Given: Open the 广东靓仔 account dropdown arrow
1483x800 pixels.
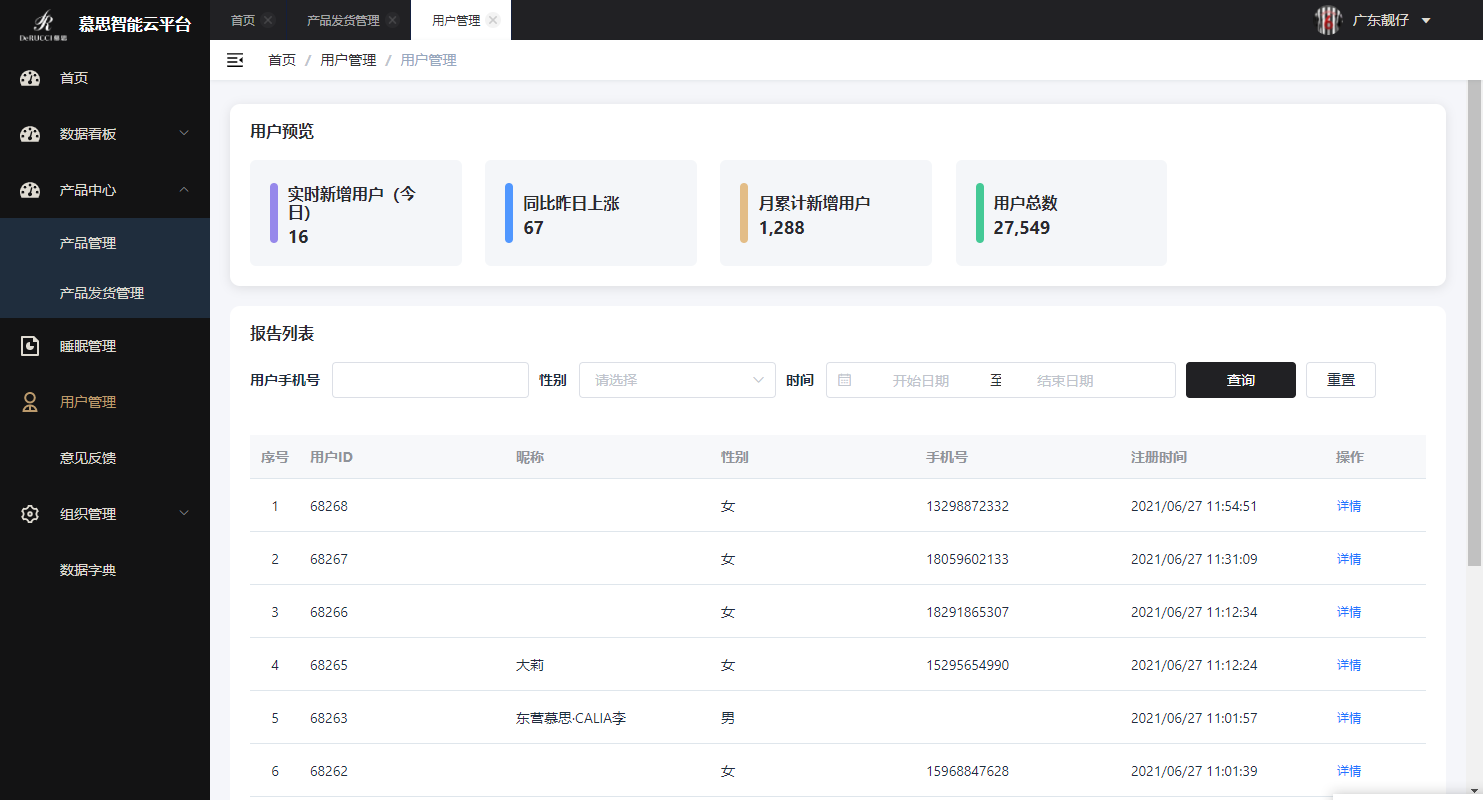Looking at the screenshot, I should click(x=1426, y=20).
